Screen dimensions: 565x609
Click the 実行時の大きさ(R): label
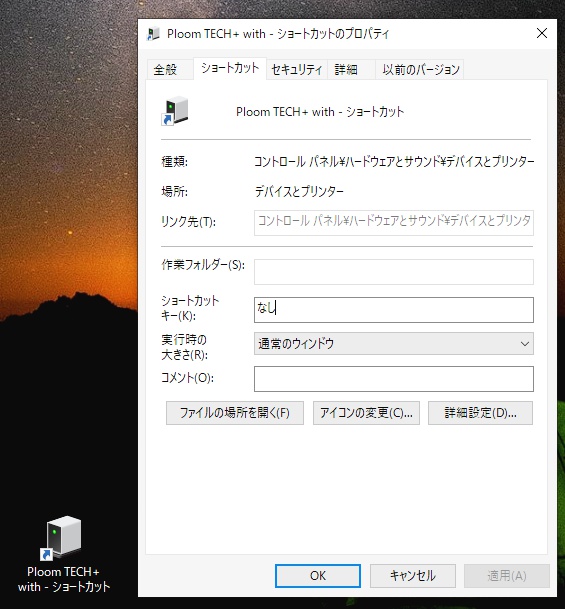184,347
